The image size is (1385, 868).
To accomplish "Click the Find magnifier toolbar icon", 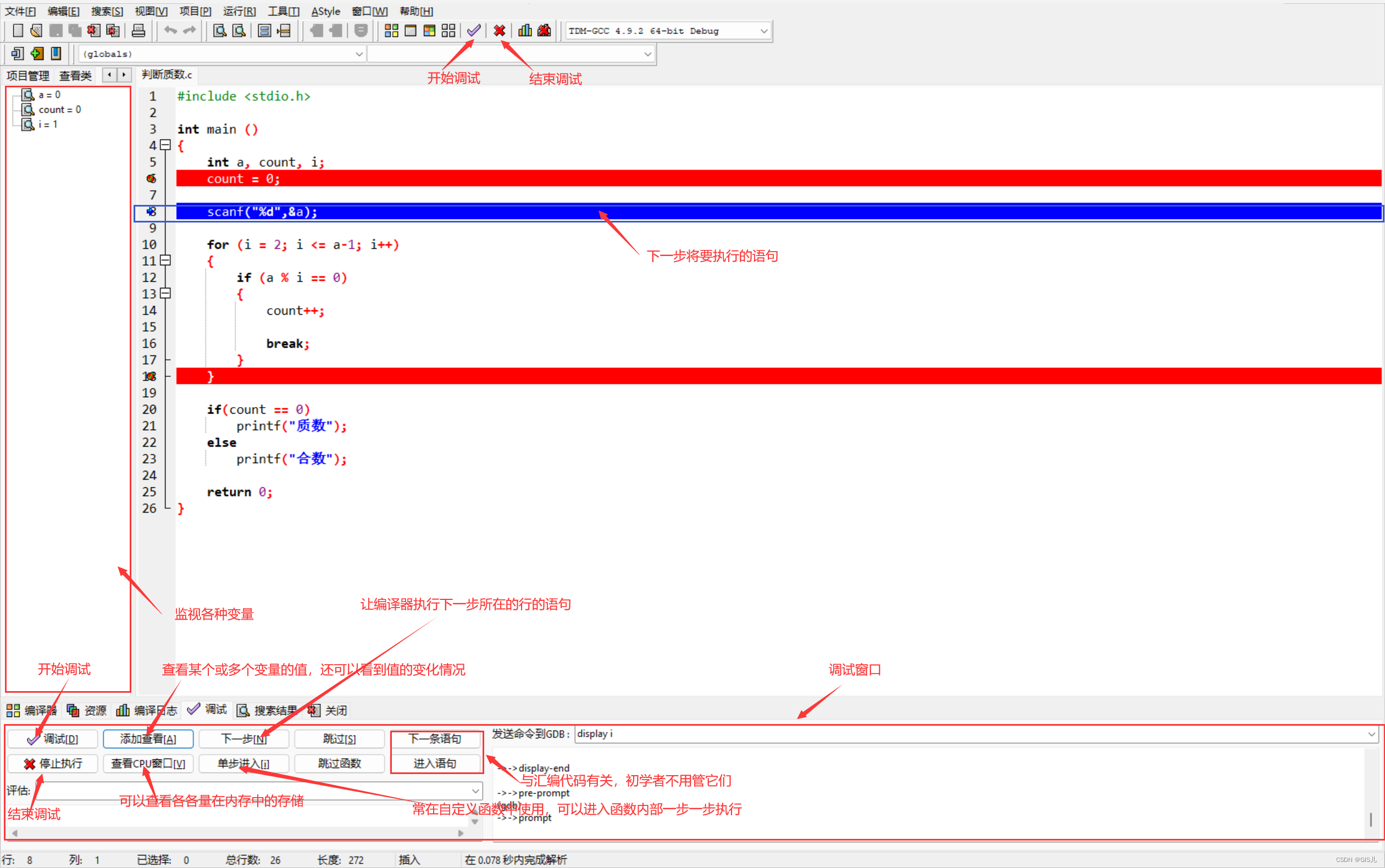I will 219,30.
